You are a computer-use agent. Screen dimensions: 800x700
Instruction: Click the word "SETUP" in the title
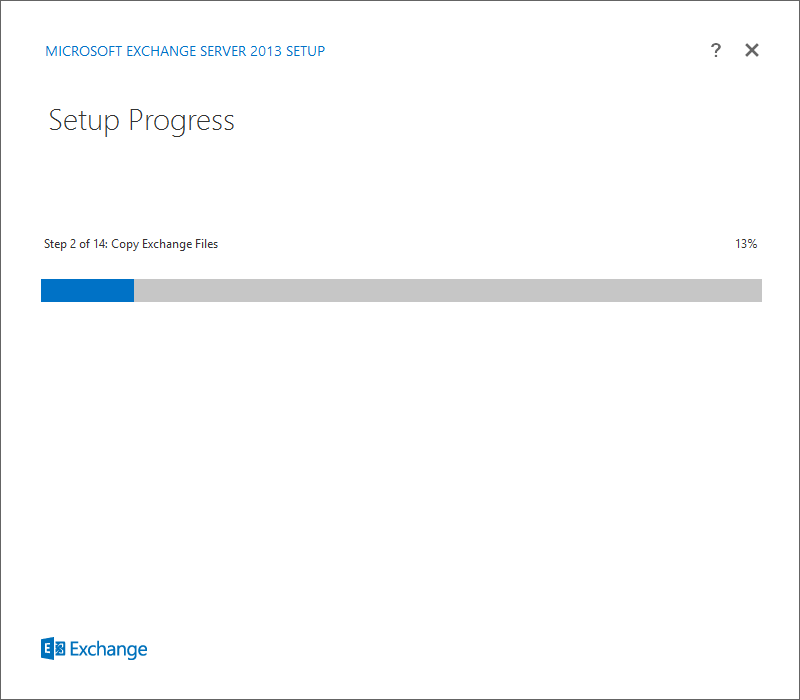(306, 51)
